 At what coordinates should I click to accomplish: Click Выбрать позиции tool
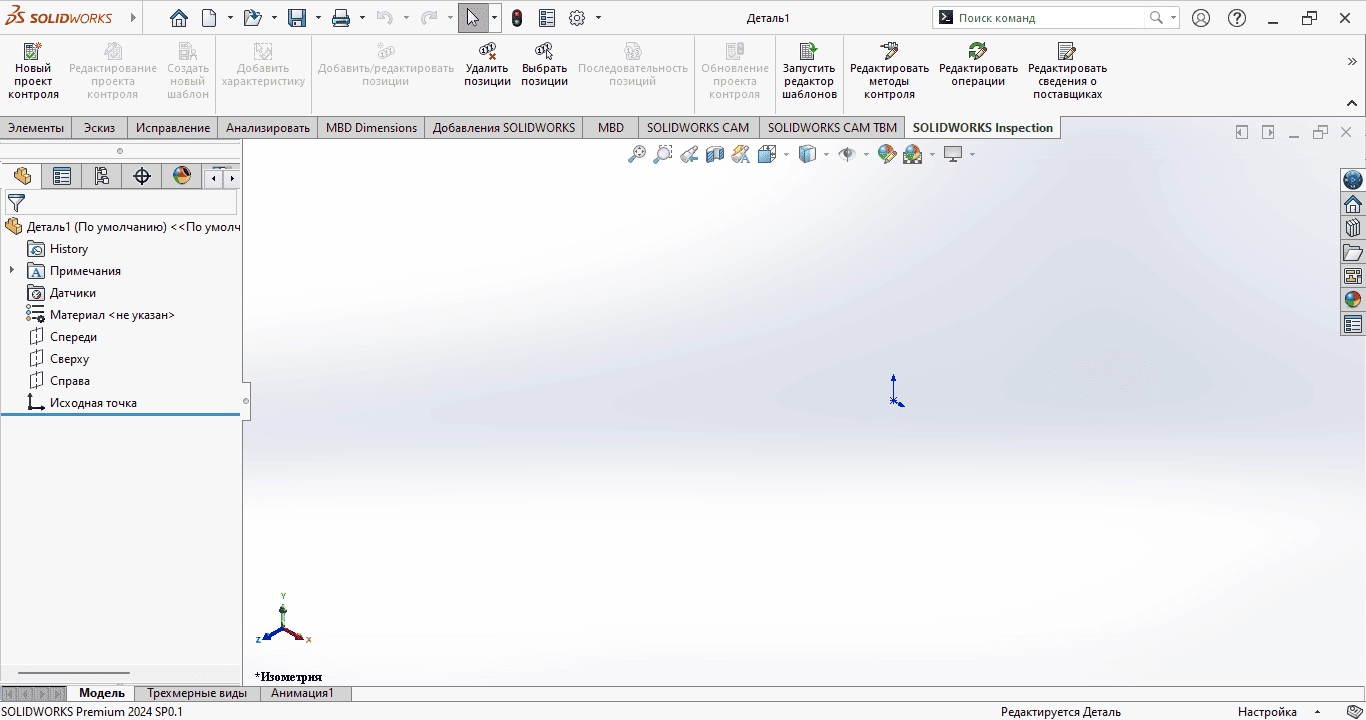tap(544, 65)
